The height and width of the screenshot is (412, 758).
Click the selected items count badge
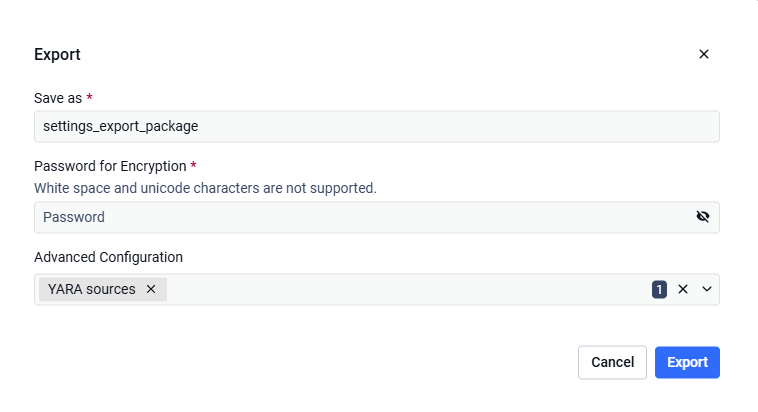click(659, 290)
